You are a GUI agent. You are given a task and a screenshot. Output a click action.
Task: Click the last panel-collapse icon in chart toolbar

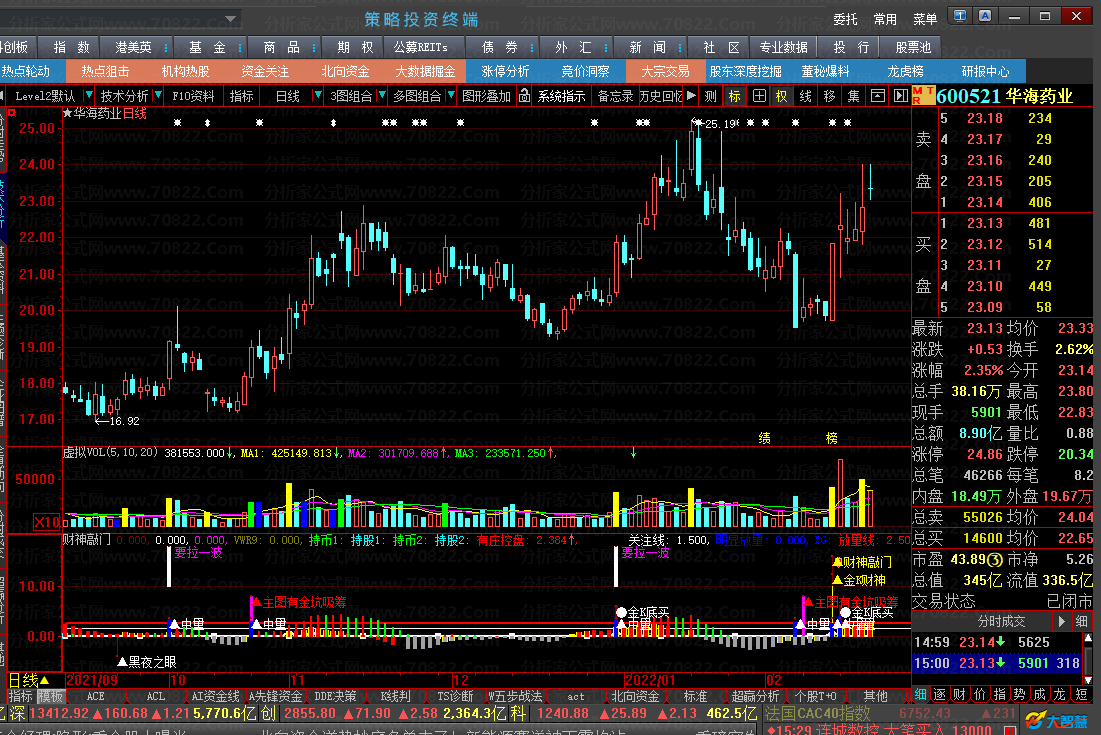point(901,96)
